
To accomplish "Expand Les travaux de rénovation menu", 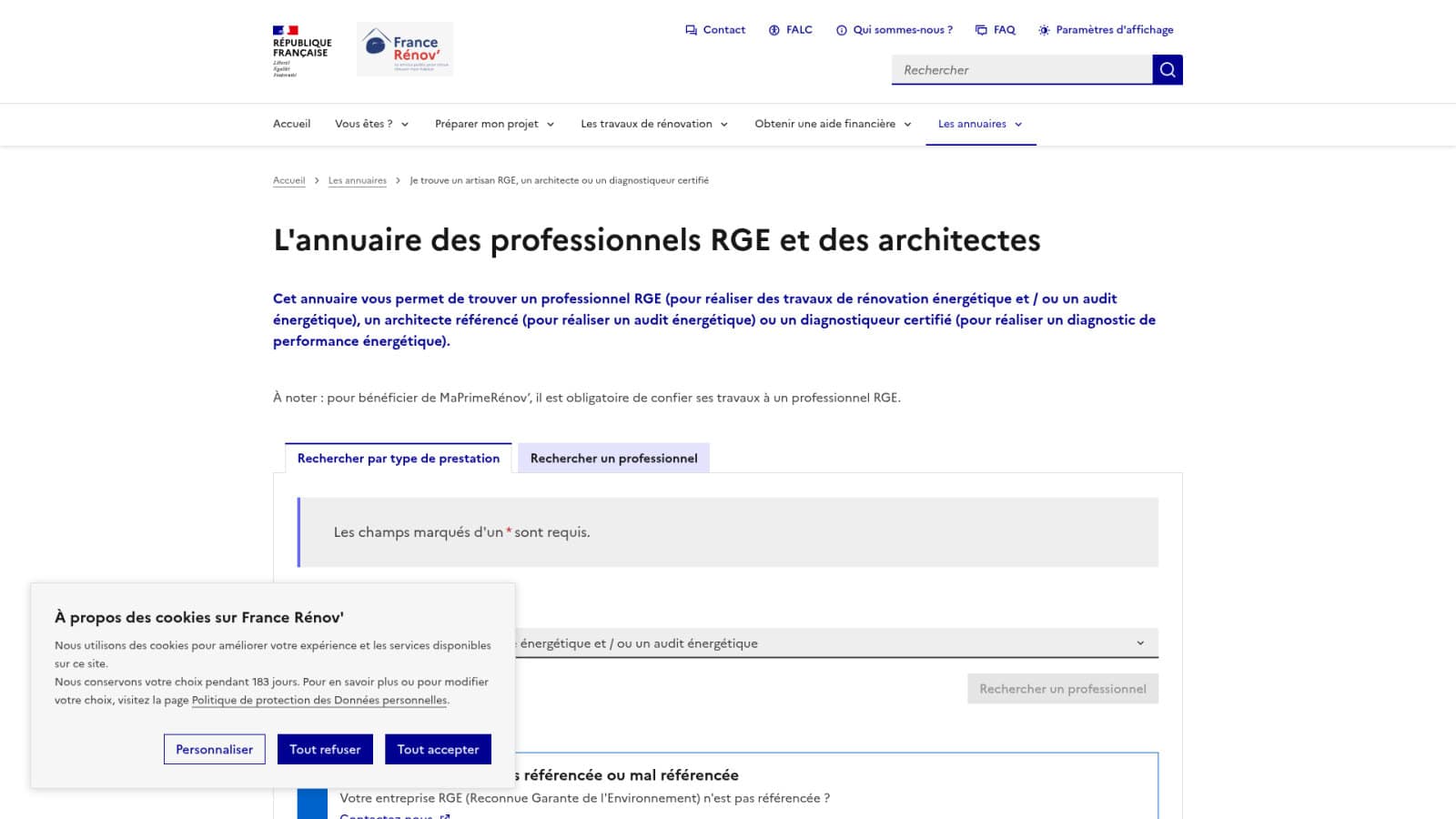I will pyautogui.click(x=654, y=124).
